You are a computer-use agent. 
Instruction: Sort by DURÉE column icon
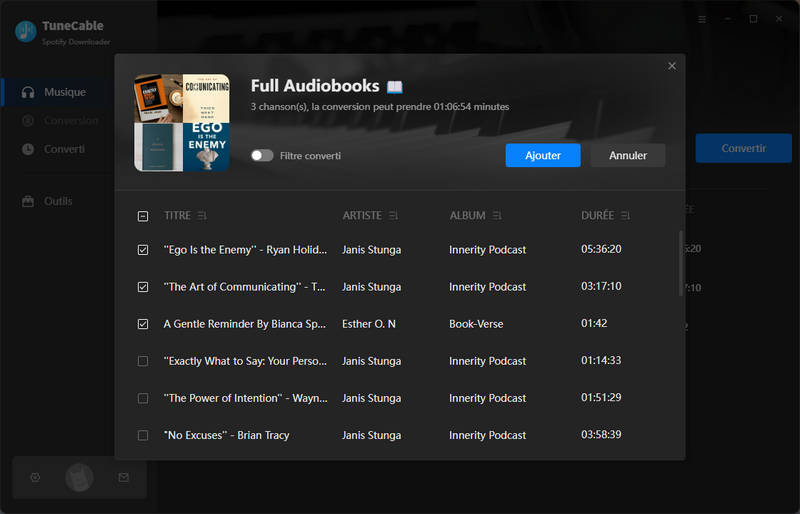pos(626,216)
